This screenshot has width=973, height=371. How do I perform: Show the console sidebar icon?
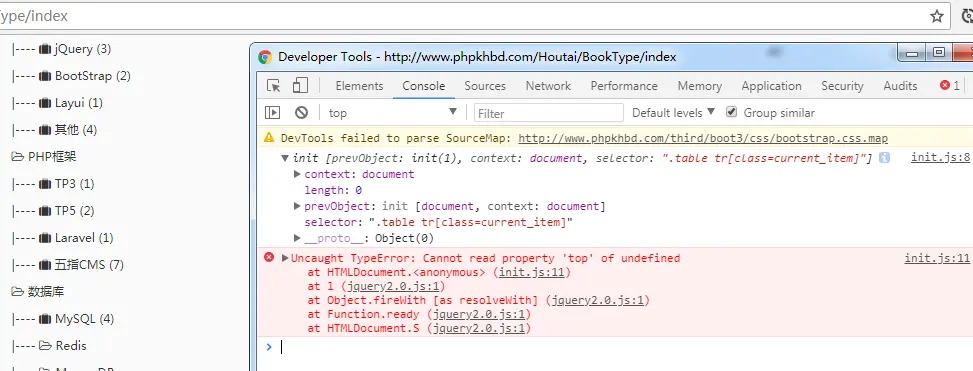[272, 112]
